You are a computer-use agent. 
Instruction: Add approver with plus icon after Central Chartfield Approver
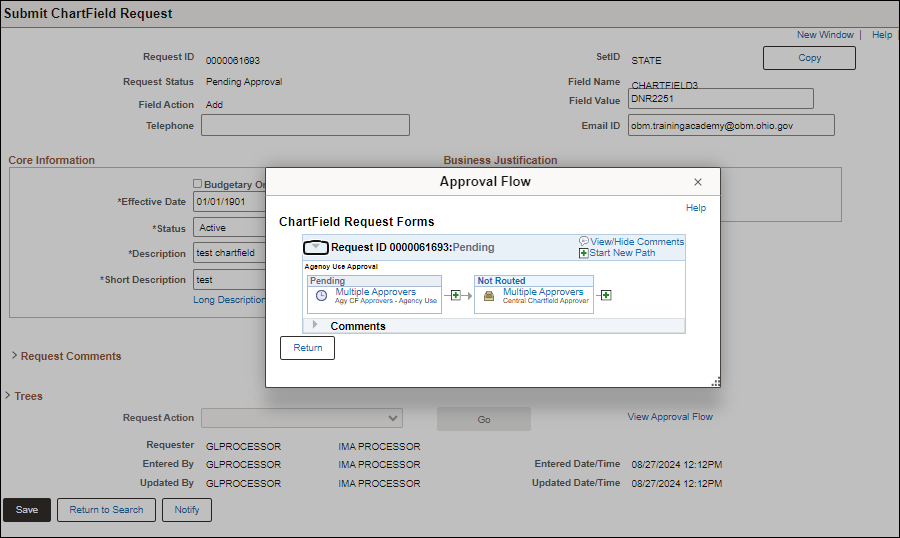coord(606,295)
